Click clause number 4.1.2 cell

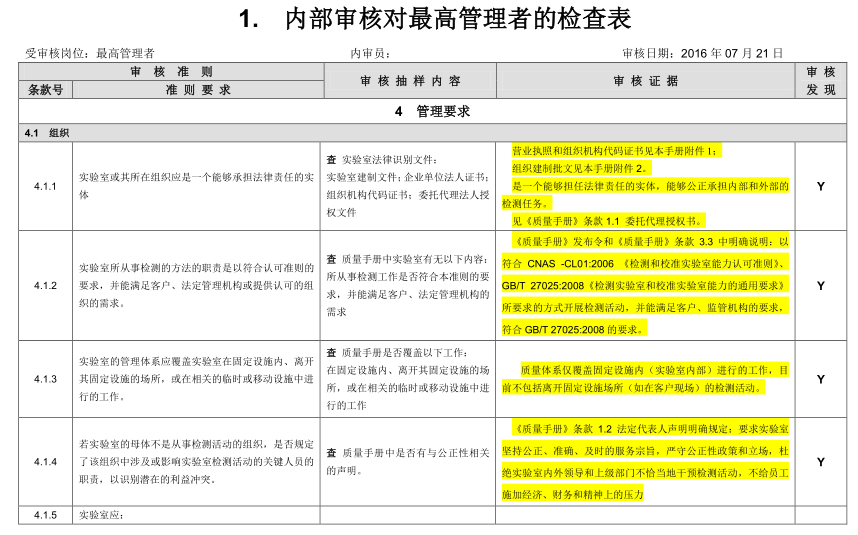point(45,286)
